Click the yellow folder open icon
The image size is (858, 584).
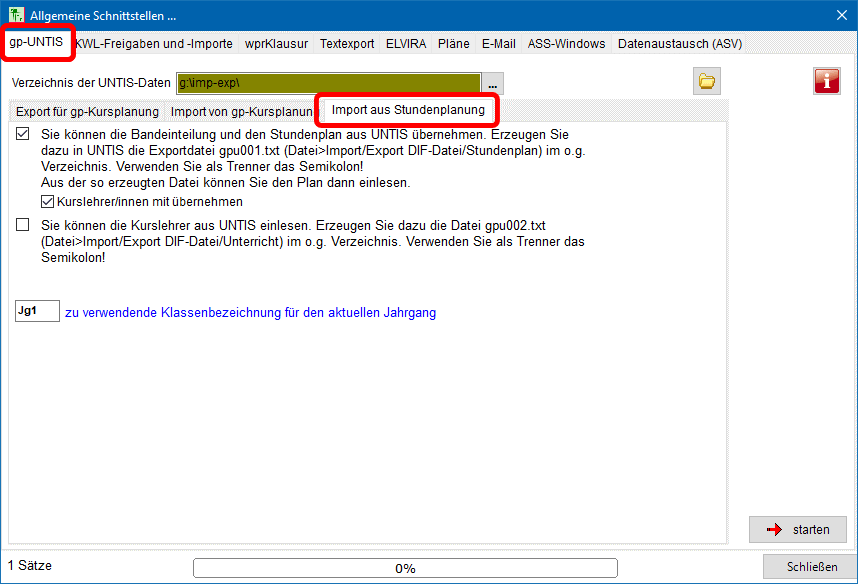click(x=707, y=82)
